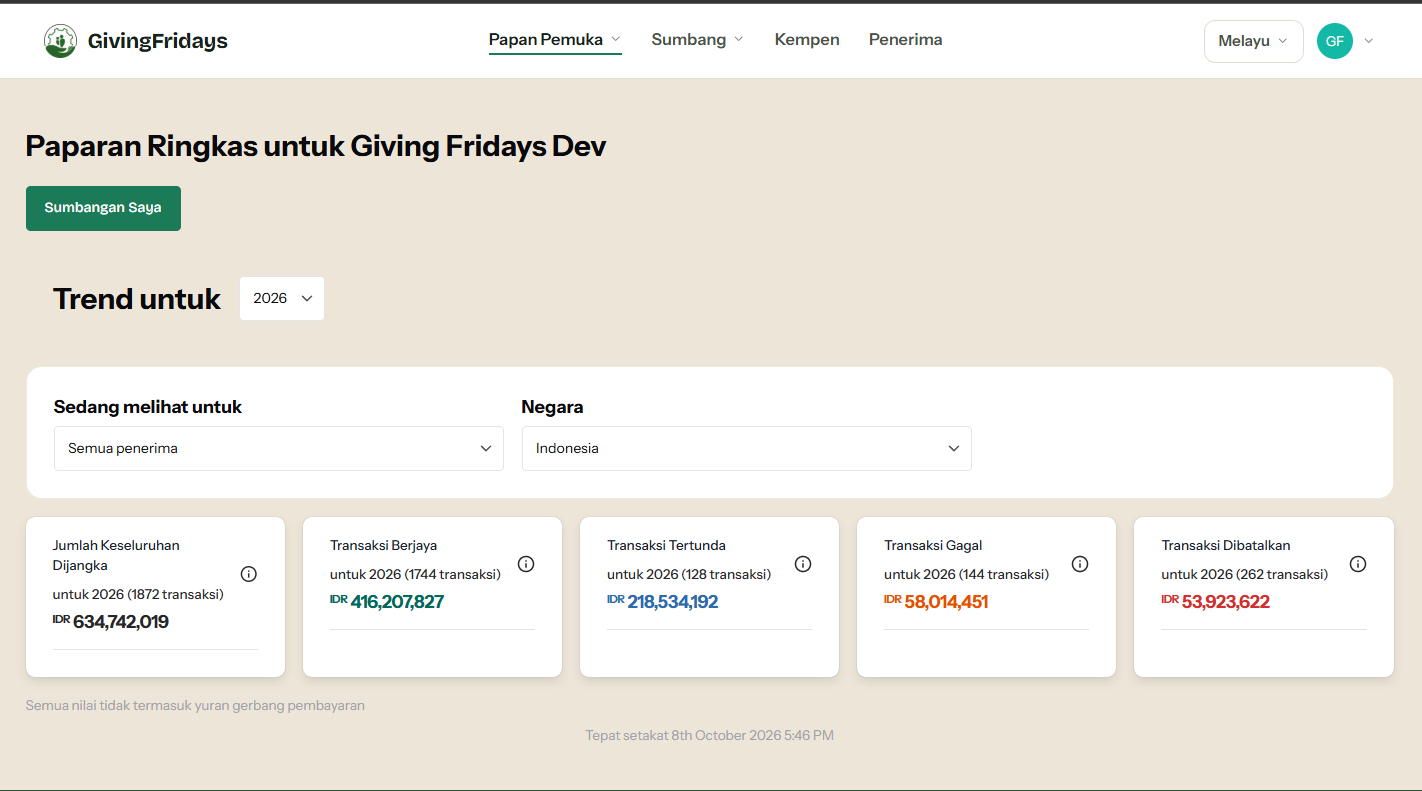1422x791 pixels.
Task: Go to the Kempen page
Action: pos(807,40)
